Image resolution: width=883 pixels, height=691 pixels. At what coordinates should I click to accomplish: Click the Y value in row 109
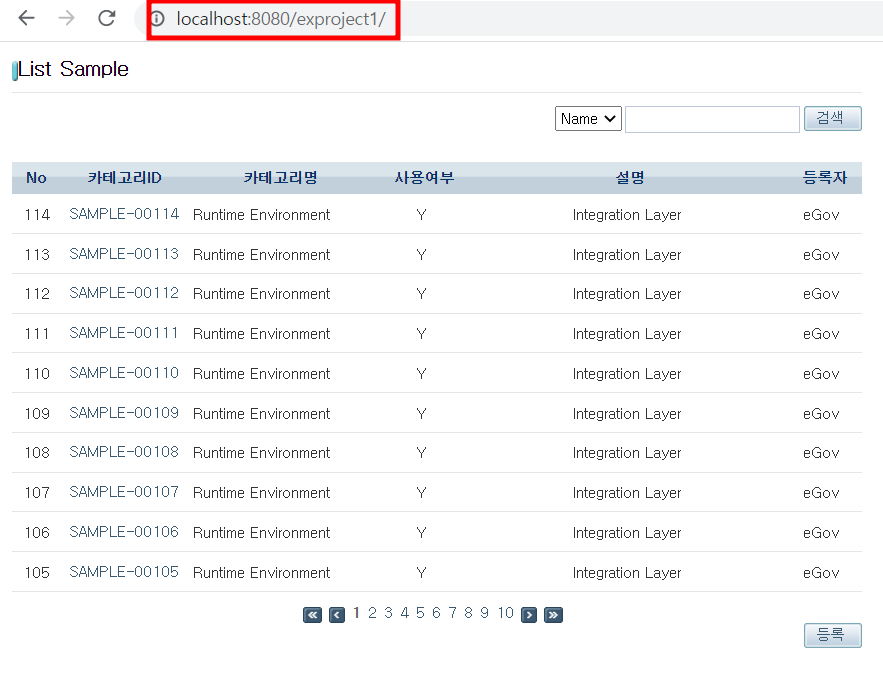tap(421, 414)
